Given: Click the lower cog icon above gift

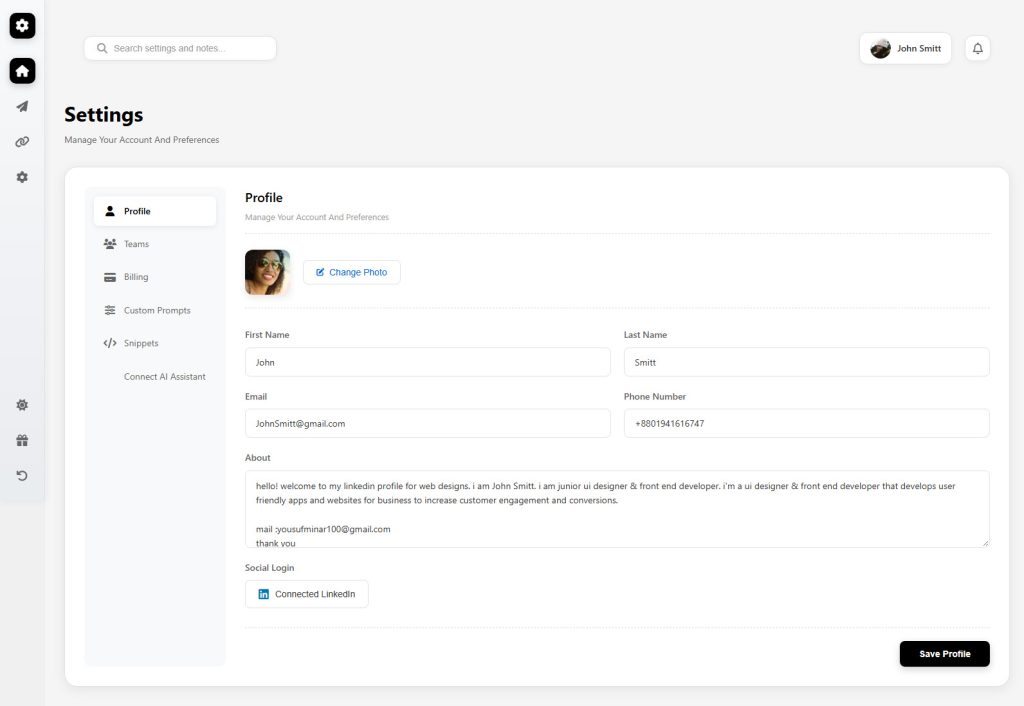Looking at the screenshot, I should [x=22, y=405].
